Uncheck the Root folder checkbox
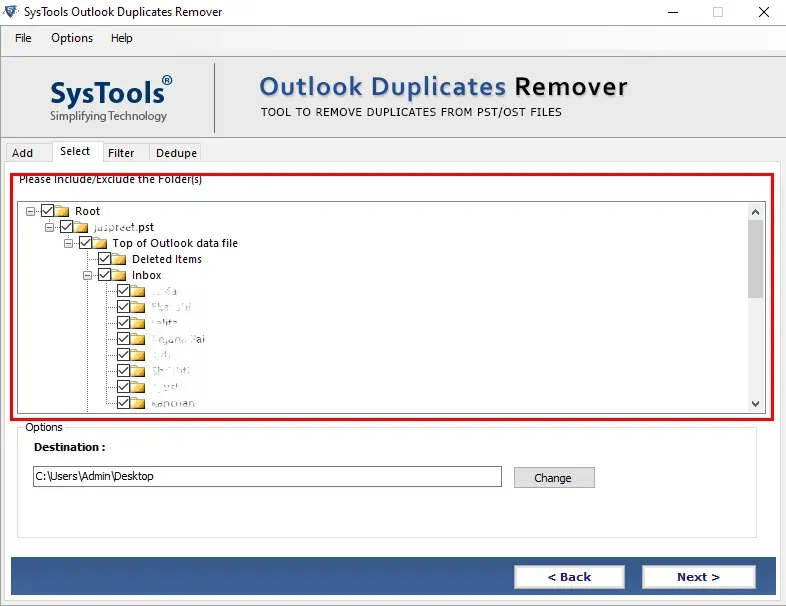The height and width of the screenshot is (606, 786). [x=48, y=211]
